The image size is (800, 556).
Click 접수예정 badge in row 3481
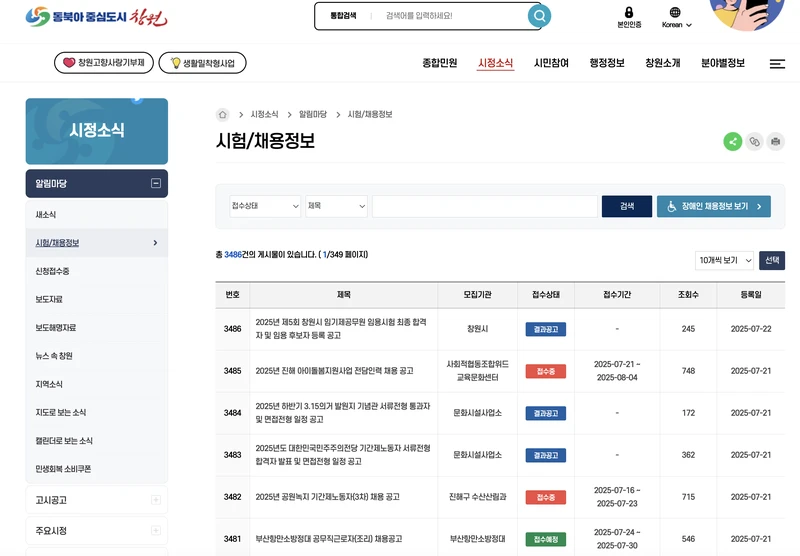pyautogui.click(x=545, y=539)
